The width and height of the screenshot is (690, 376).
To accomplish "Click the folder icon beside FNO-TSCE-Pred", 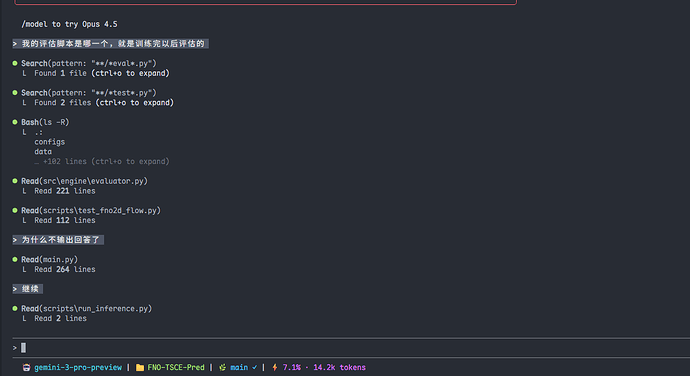I will pyautogui.click(x=140, y=367).
